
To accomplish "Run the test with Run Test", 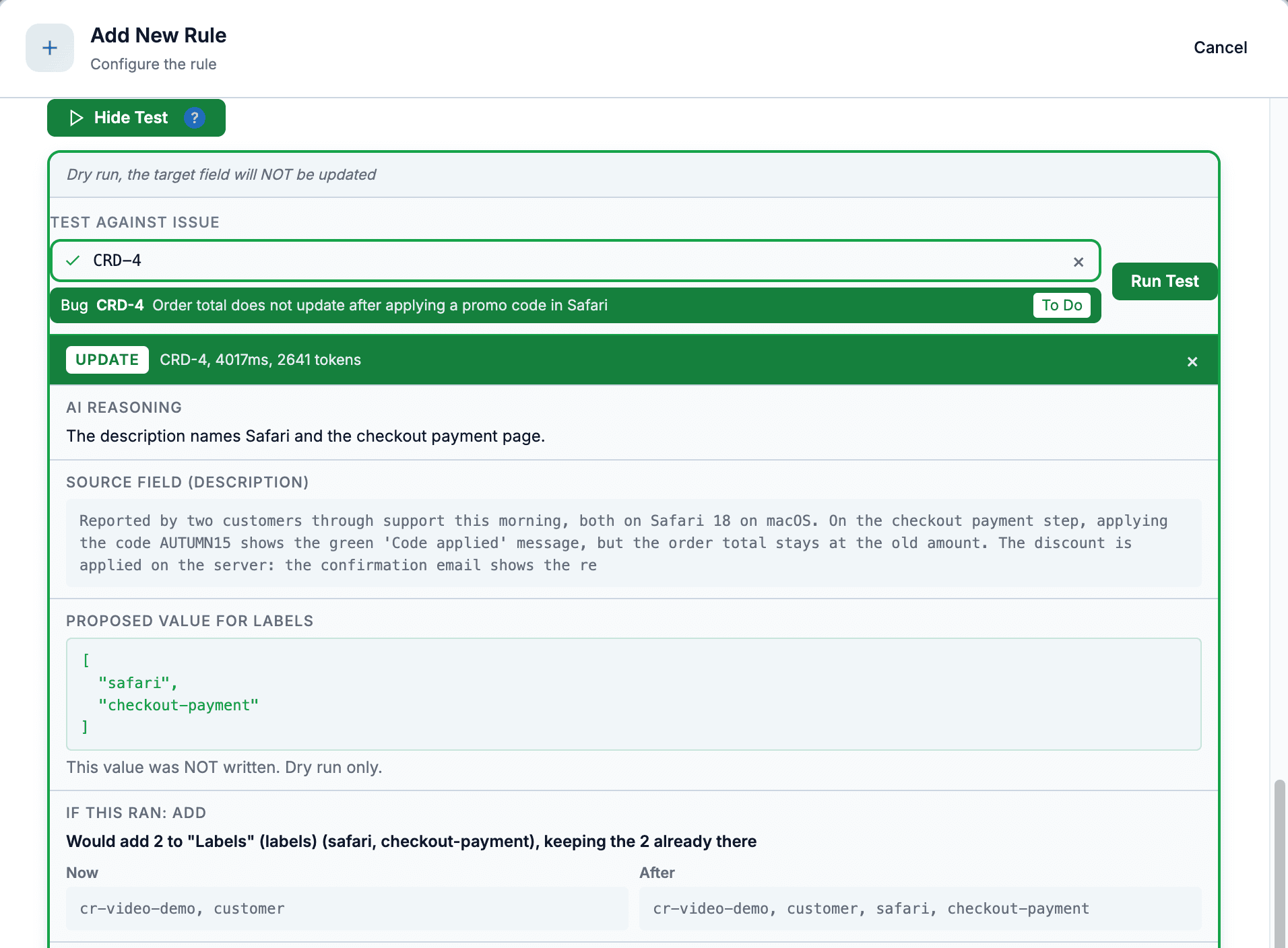I will coord(1165,281).
